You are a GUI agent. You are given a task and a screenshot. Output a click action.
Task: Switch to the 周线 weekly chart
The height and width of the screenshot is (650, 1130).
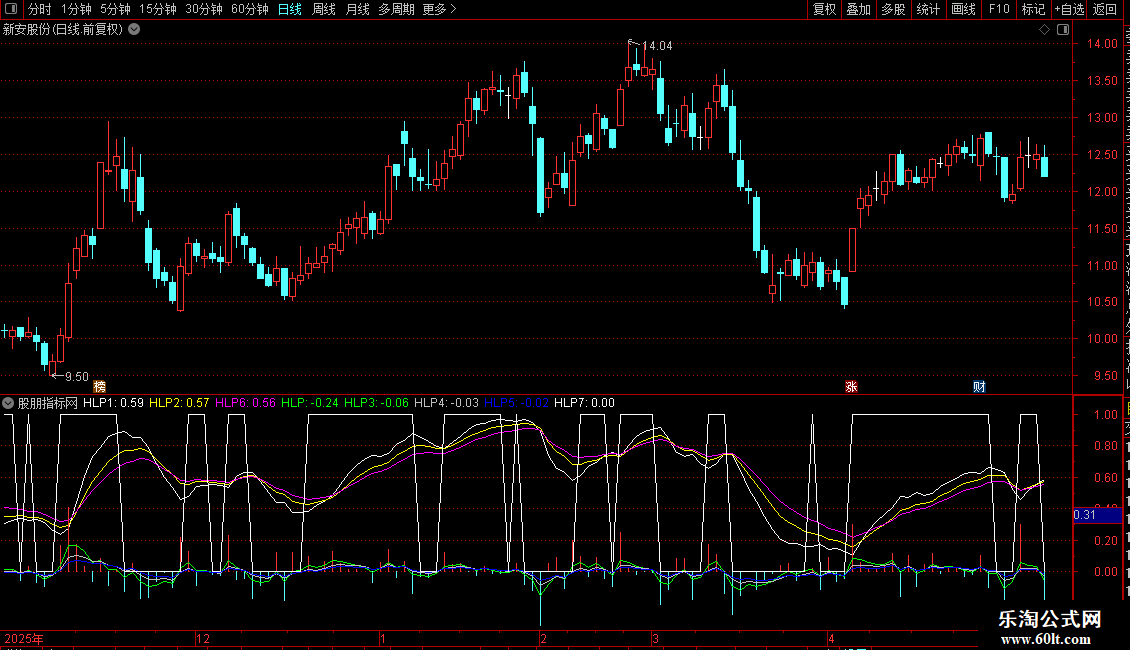pyautogui.click(x=324, y=9)
